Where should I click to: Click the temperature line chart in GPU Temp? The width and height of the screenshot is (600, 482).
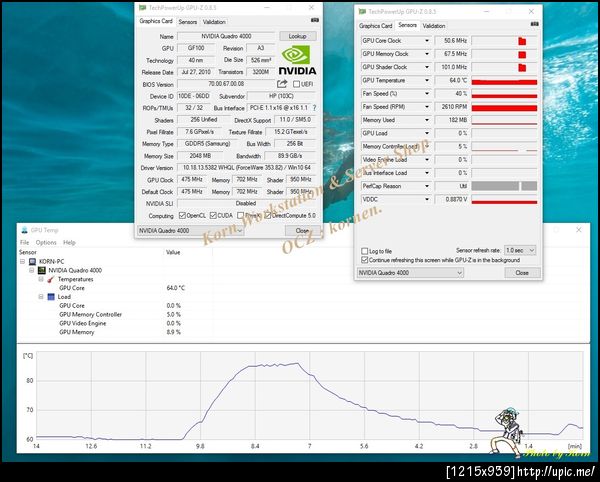(x=309, y=396)
